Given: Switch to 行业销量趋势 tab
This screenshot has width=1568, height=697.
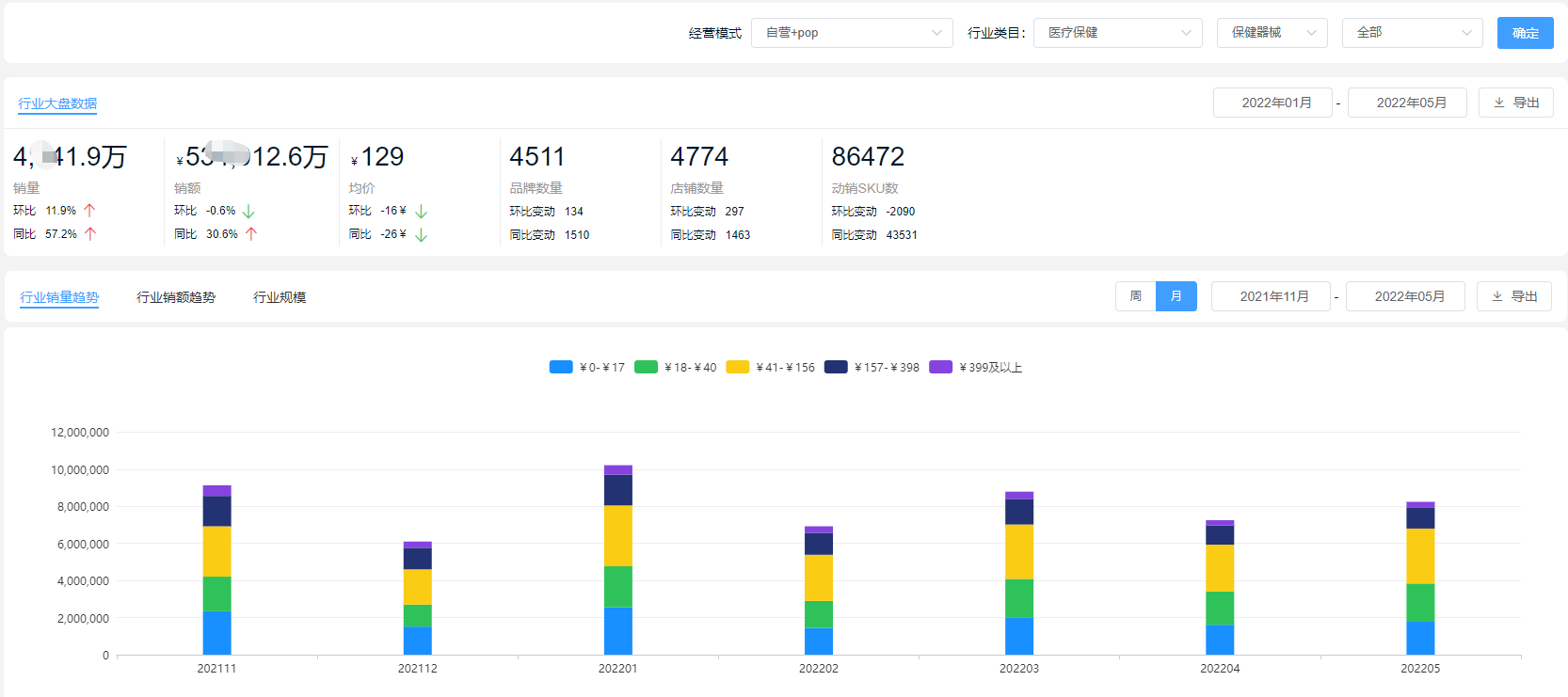Looking at the screenshot, I should (59, 297).
